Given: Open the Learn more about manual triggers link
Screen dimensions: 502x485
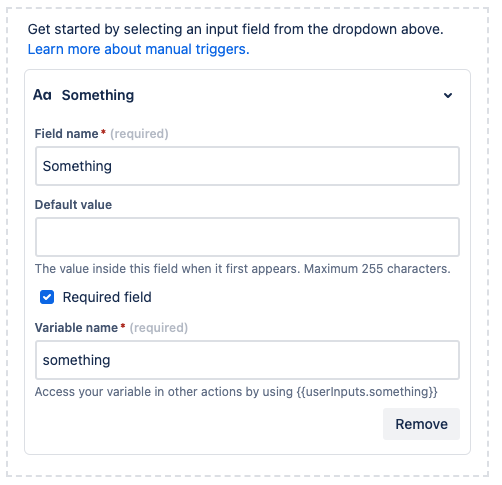Looking at the screenshot, I should pyautogui.click(x=138, y=49).
